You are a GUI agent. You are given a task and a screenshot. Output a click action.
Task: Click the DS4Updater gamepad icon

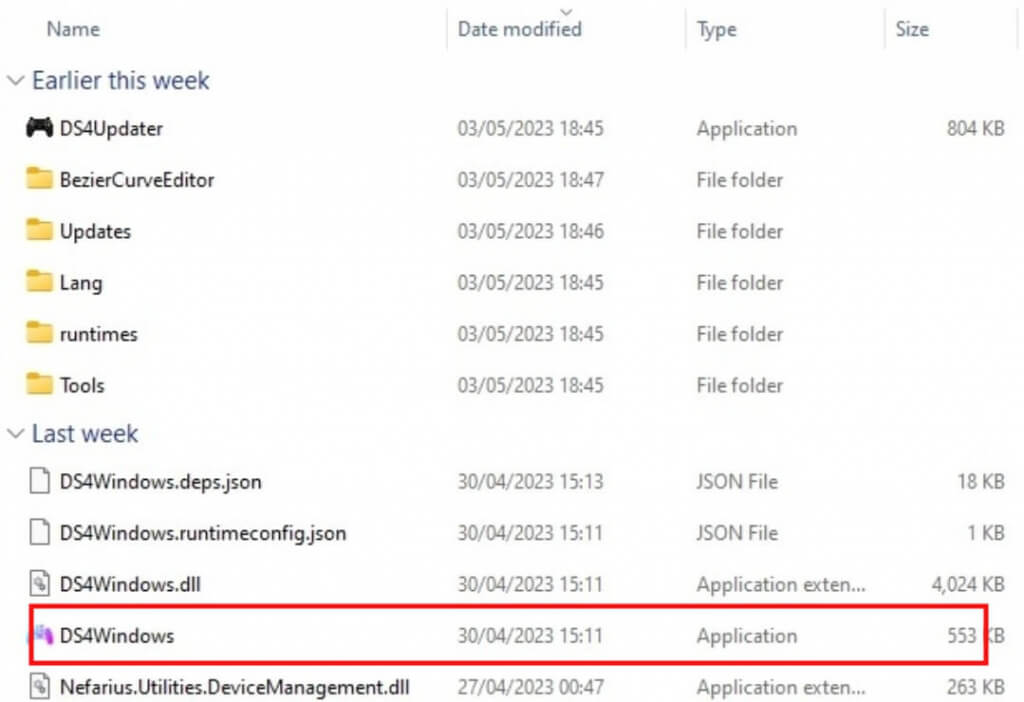click(x=39, y=128)
